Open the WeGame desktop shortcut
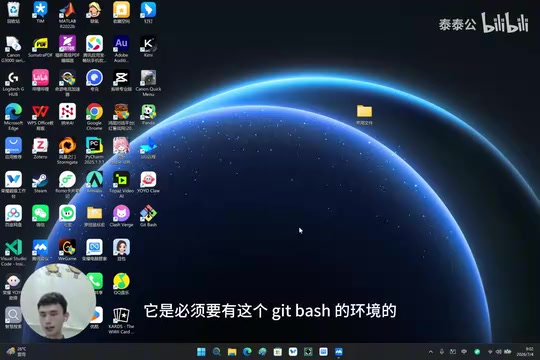The image size is (540, 360). (x=67, y=250)
